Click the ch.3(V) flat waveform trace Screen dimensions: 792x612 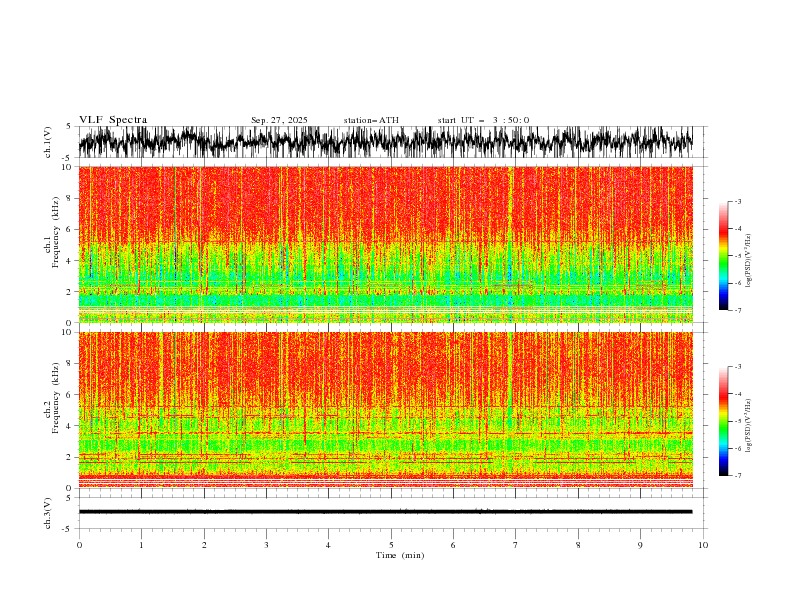[386, 512]
